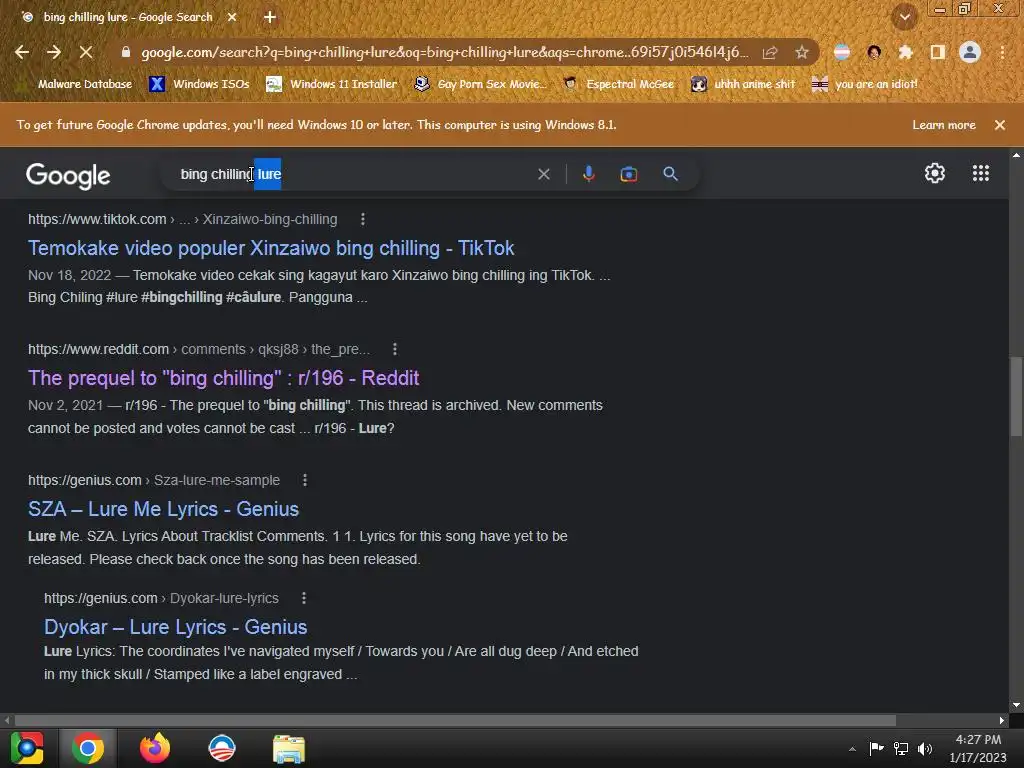Open File Explorer from the taskbar
Screen dimensions: 1024x768
(x=289, y=748)
